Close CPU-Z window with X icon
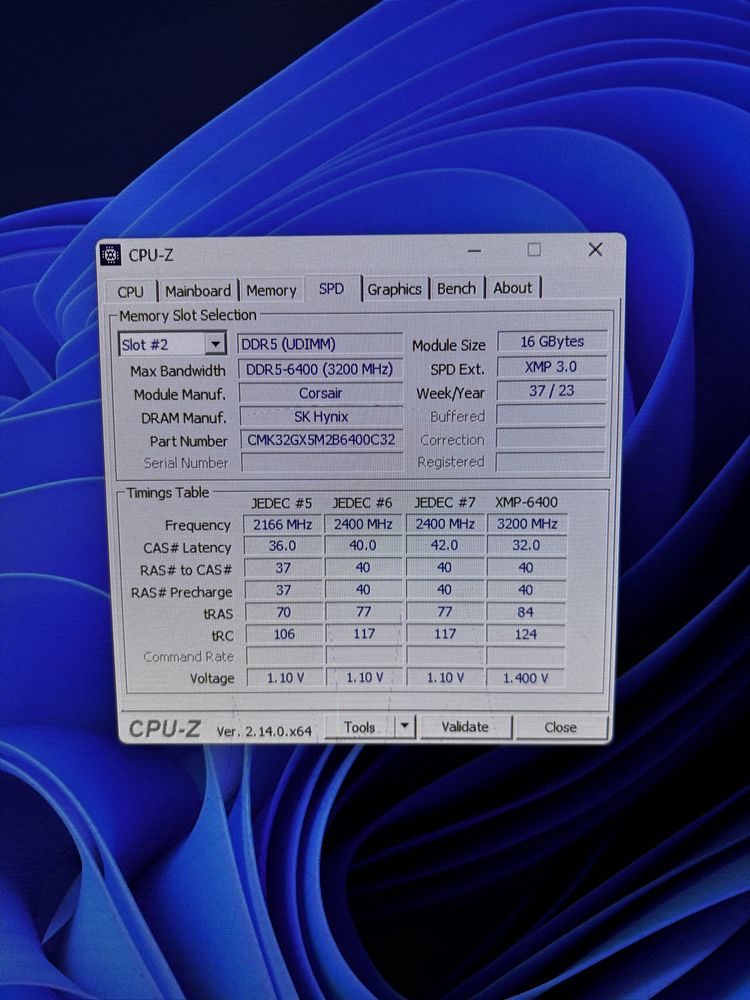This screenshot has height=1000, width=750. 595,249
